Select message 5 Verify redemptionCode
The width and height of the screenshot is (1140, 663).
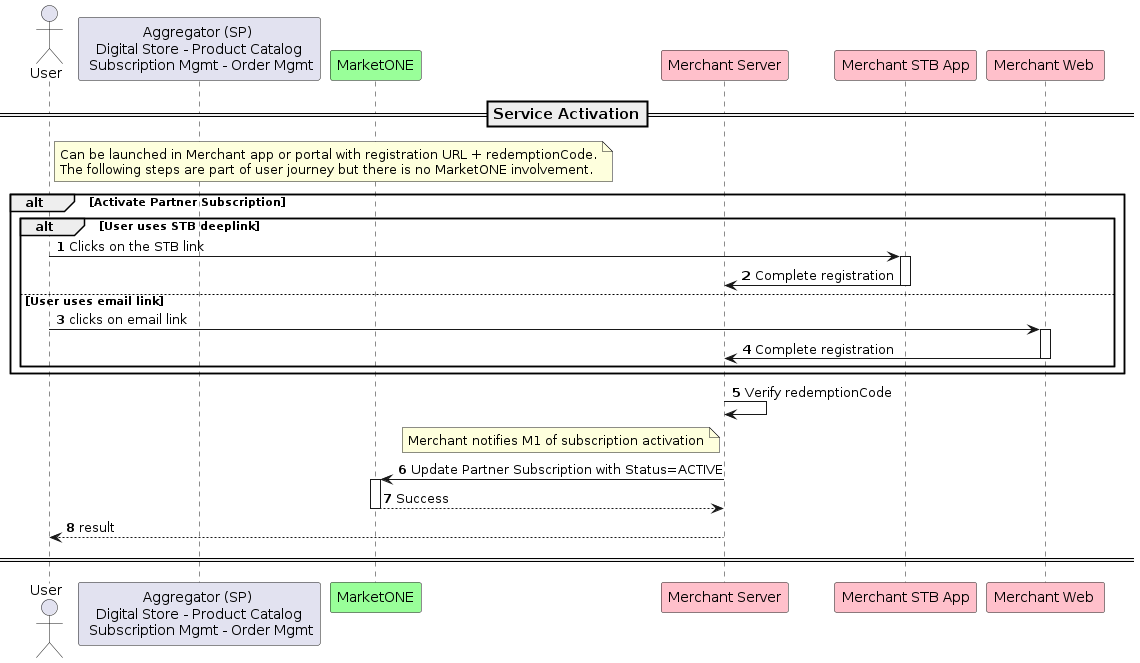811,393
